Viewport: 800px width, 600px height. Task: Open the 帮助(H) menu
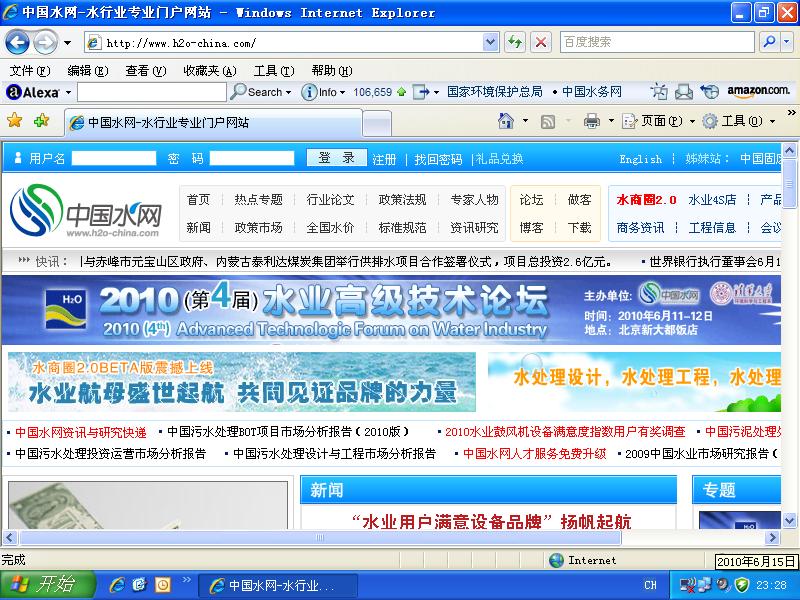(332, 71)
